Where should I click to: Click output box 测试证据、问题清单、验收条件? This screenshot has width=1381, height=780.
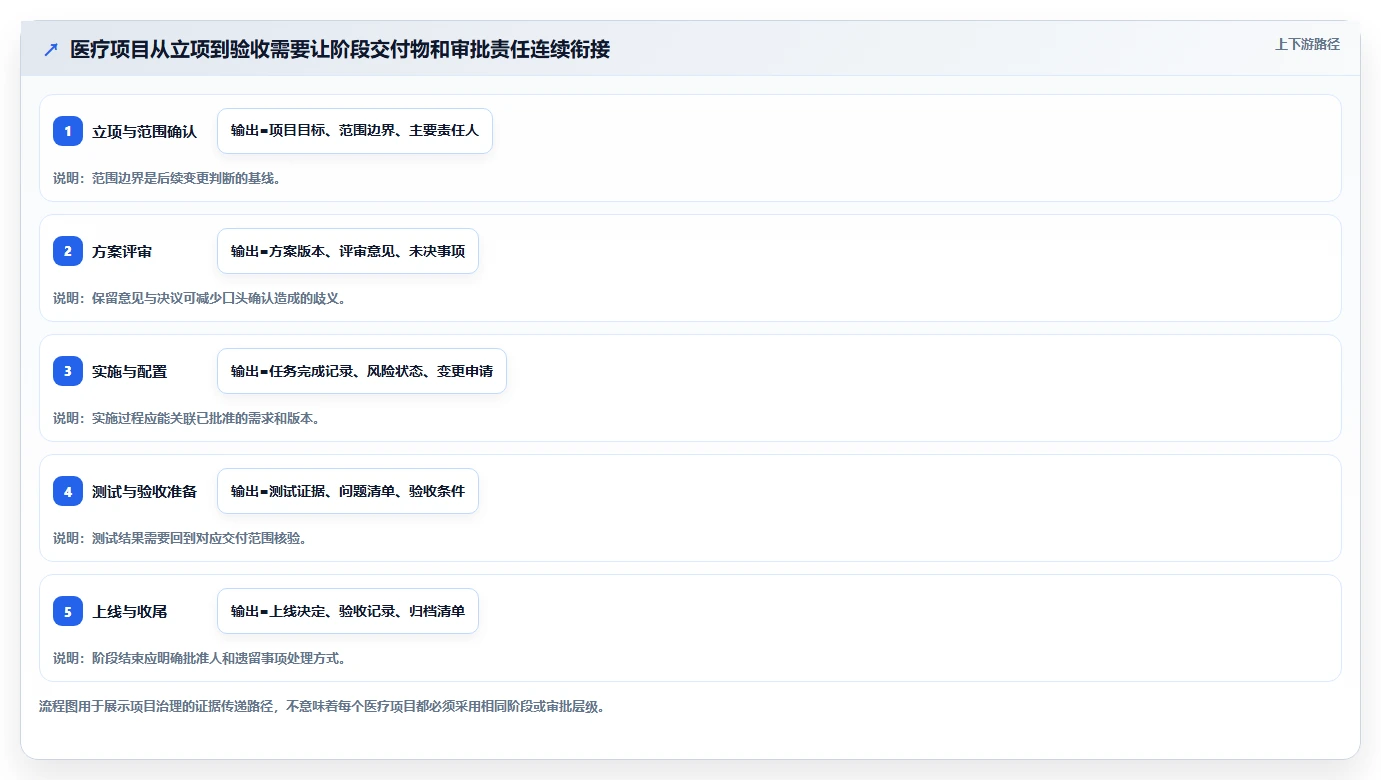pos(348,491)
